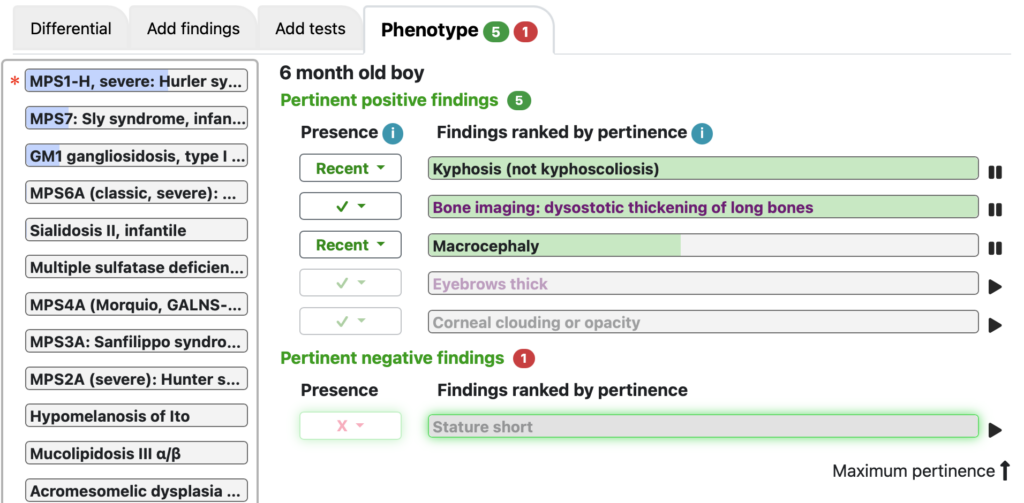Image resolution: width=1024 pixels, height=503 pixels.
Task: Click the Maximum pertinence up arrow
Action: click(x=1005, y=470)
